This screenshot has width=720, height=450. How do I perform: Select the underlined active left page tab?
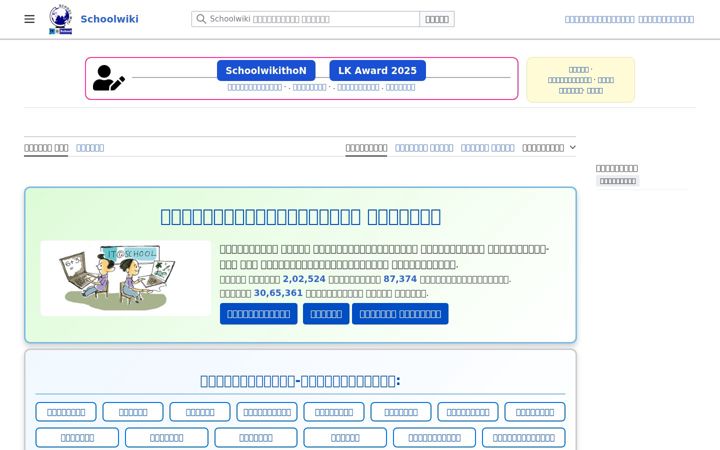coord(46,148)
